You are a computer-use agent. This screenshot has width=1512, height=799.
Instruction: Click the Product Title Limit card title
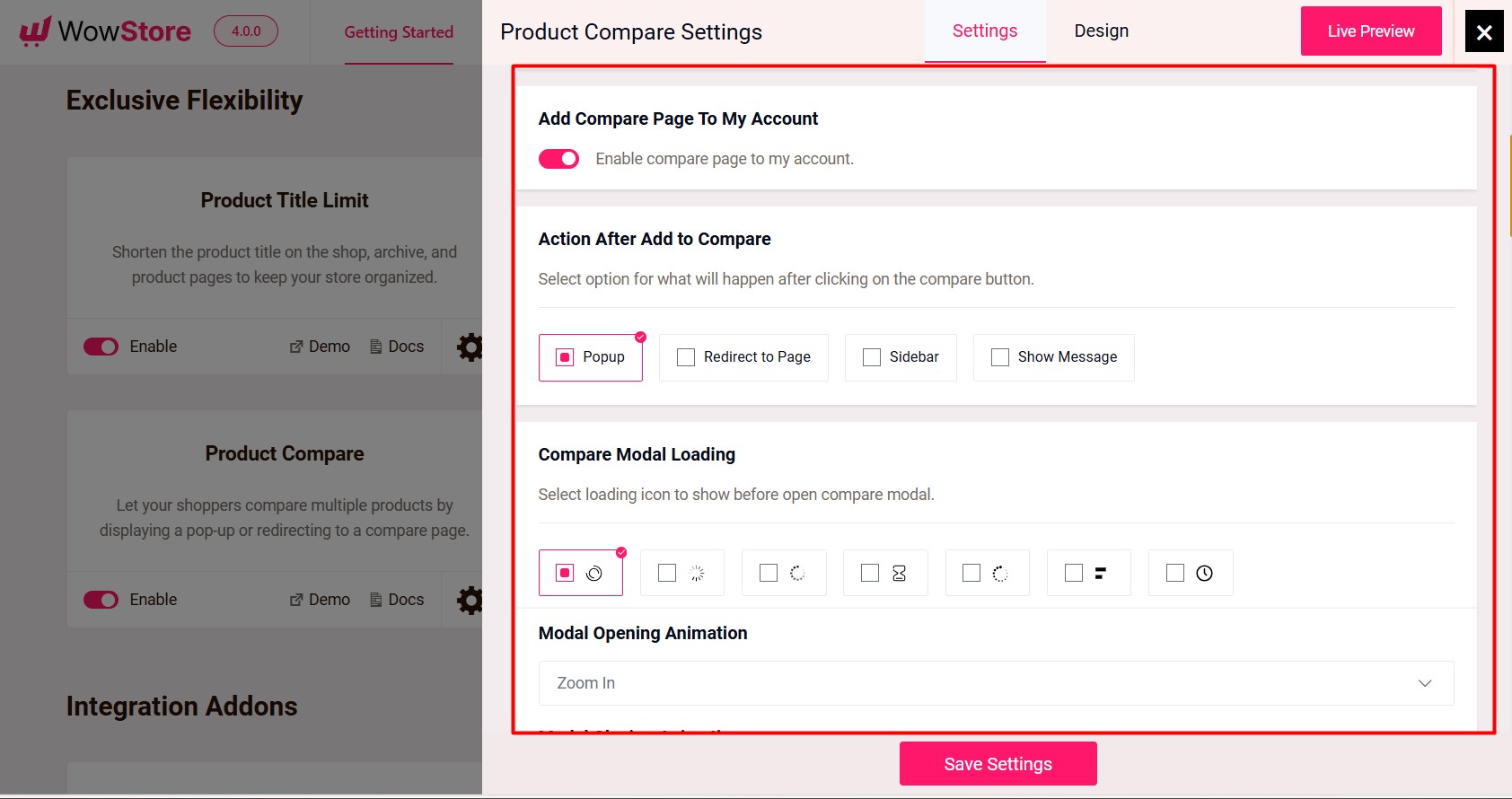tap(285, 200)
